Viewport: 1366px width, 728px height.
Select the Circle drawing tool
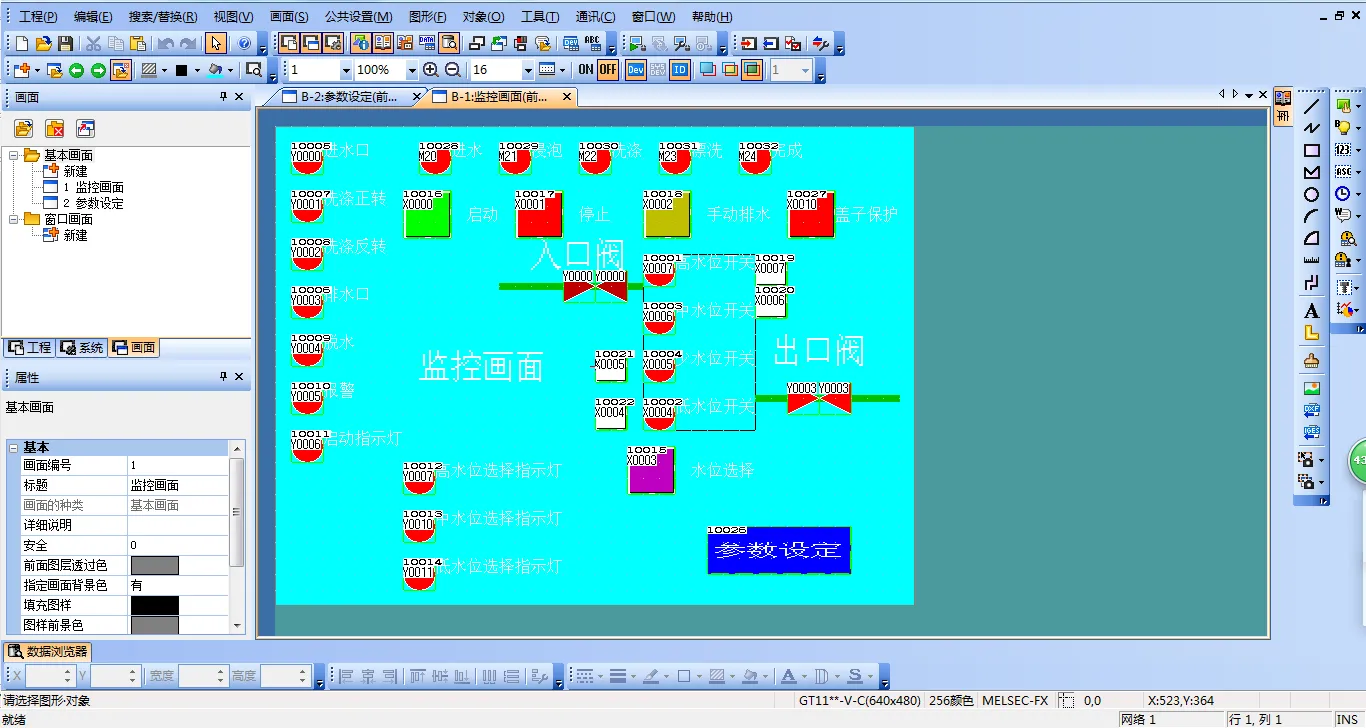(1312, 194)
